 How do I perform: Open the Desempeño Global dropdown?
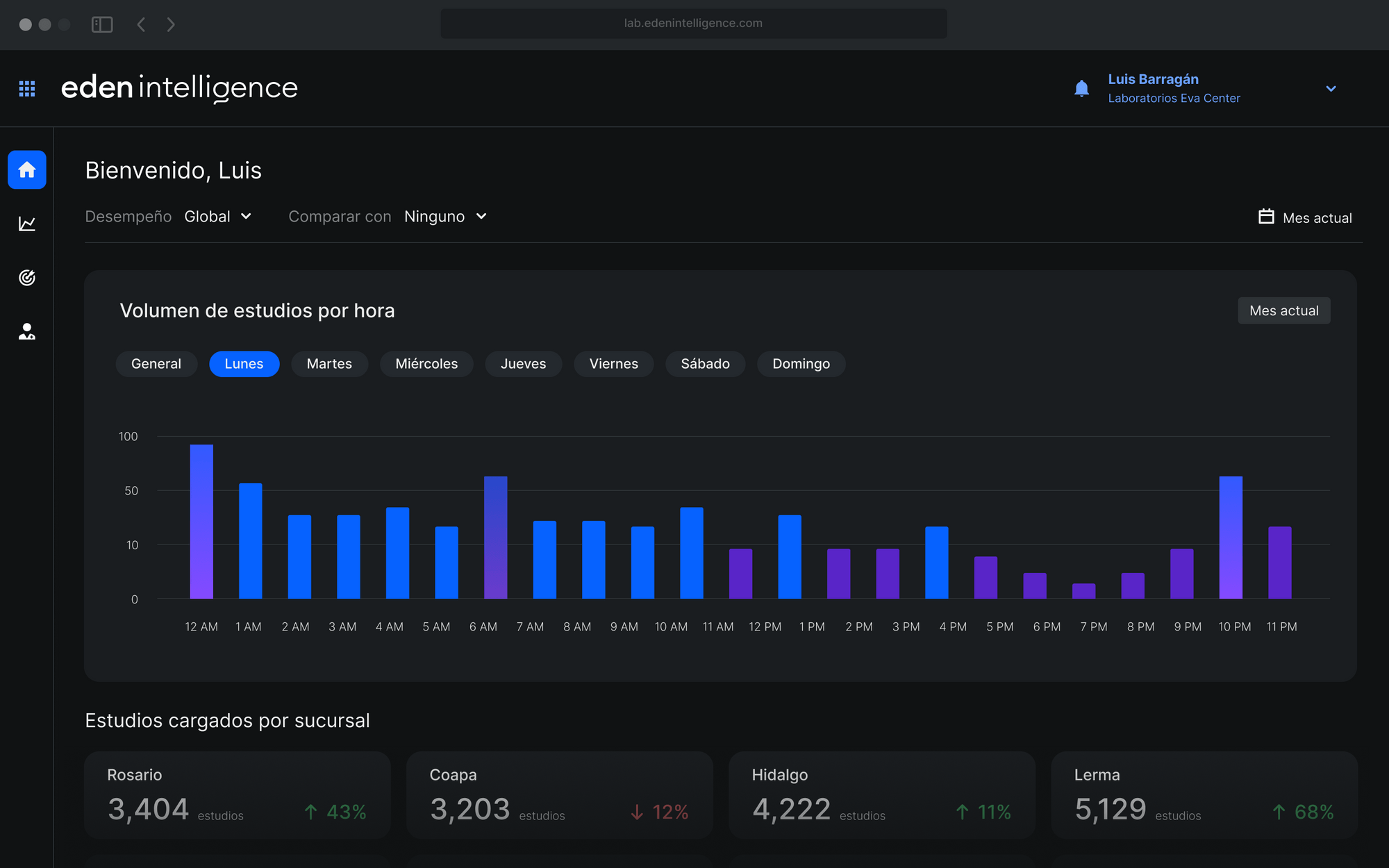point(218,217)
